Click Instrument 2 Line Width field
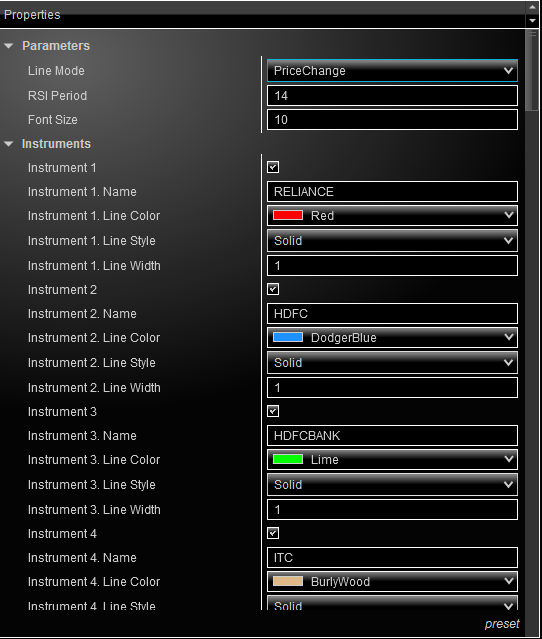 pos(392,388)
